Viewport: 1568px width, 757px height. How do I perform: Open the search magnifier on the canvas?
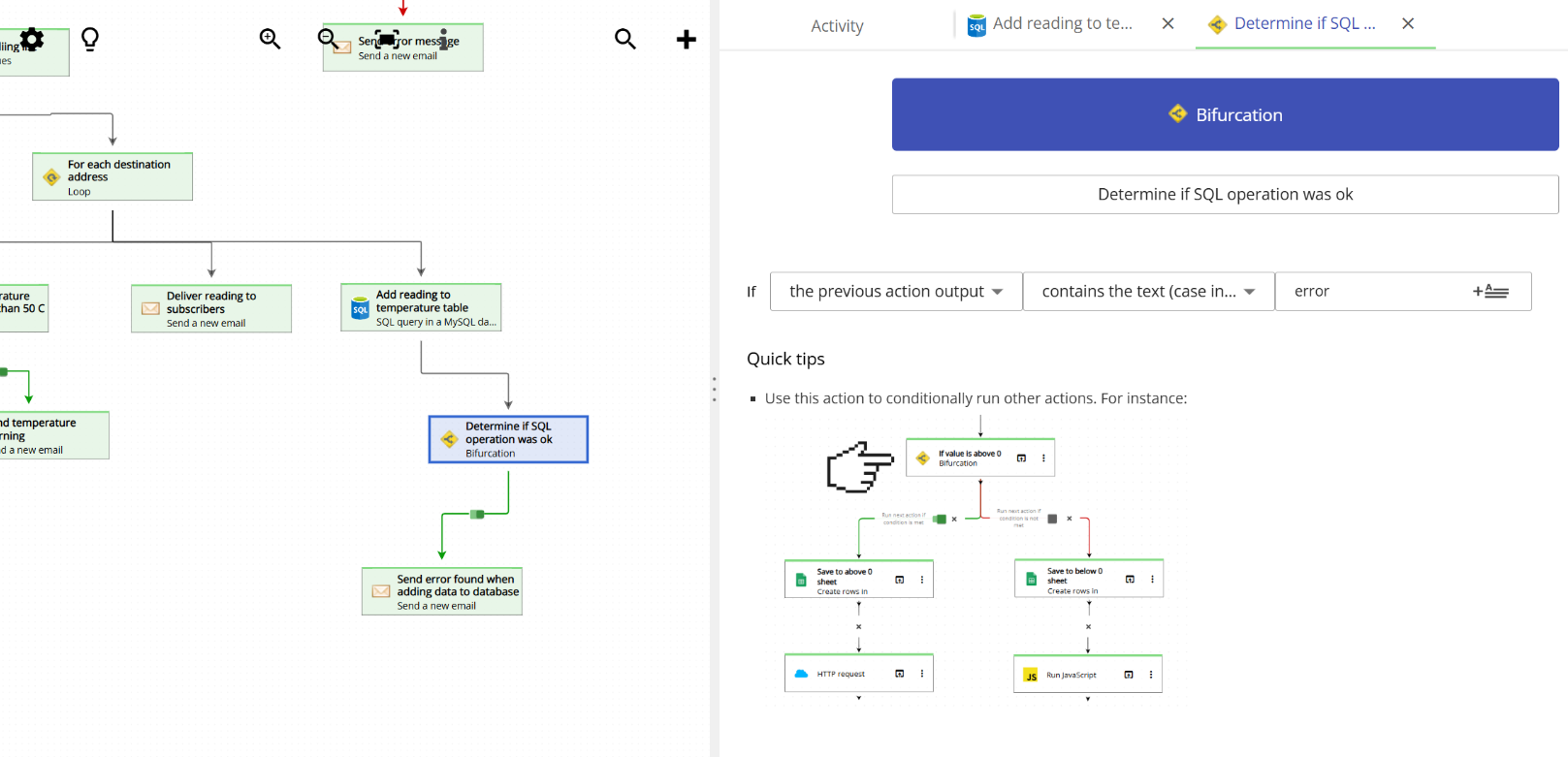click(625, 38)
